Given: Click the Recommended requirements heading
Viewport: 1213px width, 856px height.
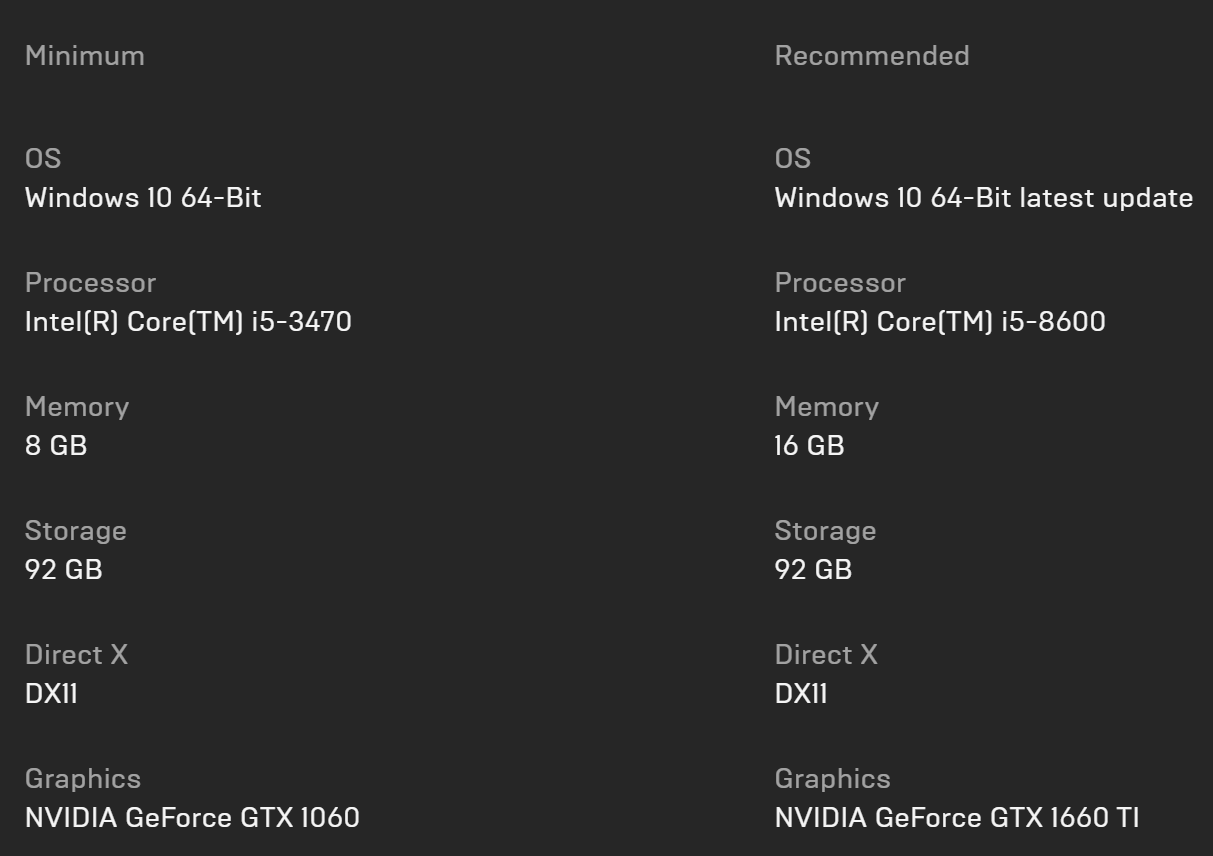Looking at the screenshot, I should [x=872, y=56].
